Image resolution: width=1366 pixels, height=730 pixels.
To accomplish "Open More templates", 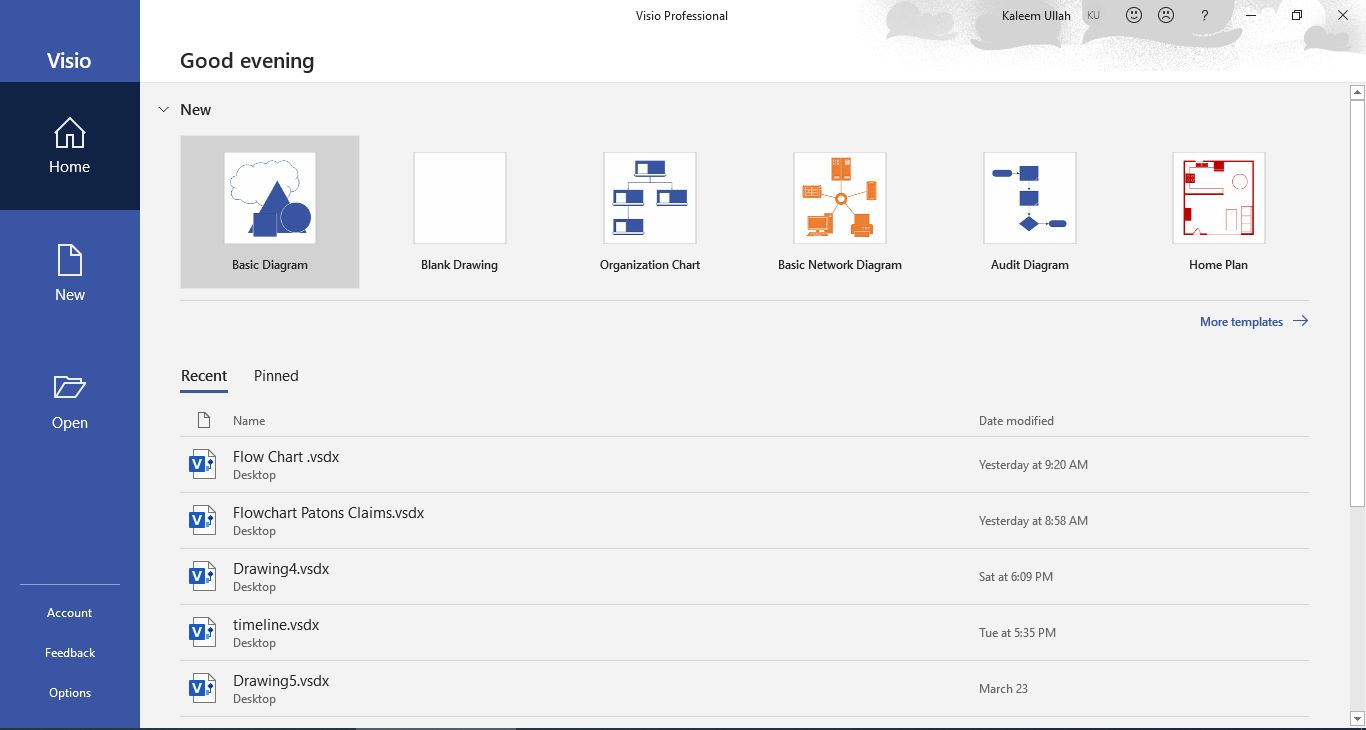I will click(1241, 321).
